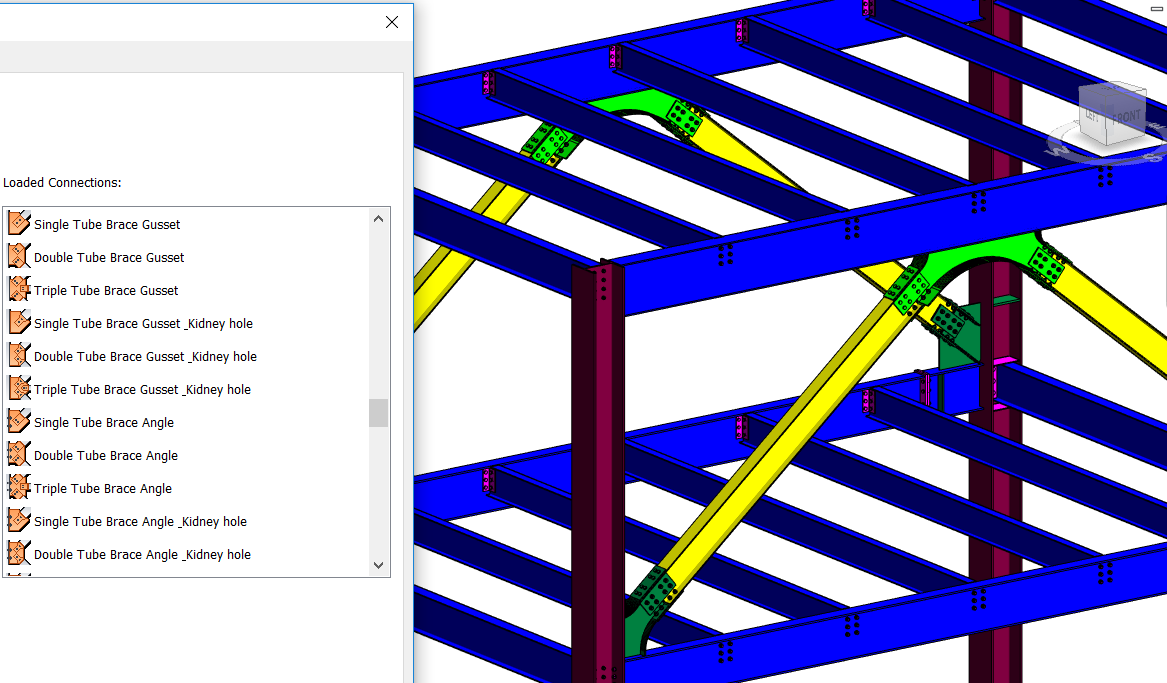Click the Single Tube Brace Angle icon
The height and width of the screenshot is (683, 1167).
click(x=18, y=421)
